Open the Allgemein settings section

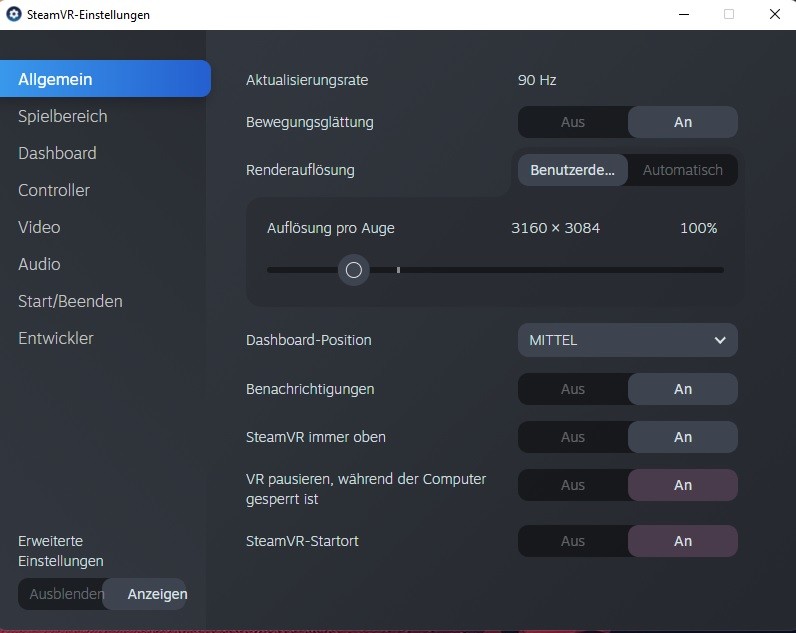(105, 79)
